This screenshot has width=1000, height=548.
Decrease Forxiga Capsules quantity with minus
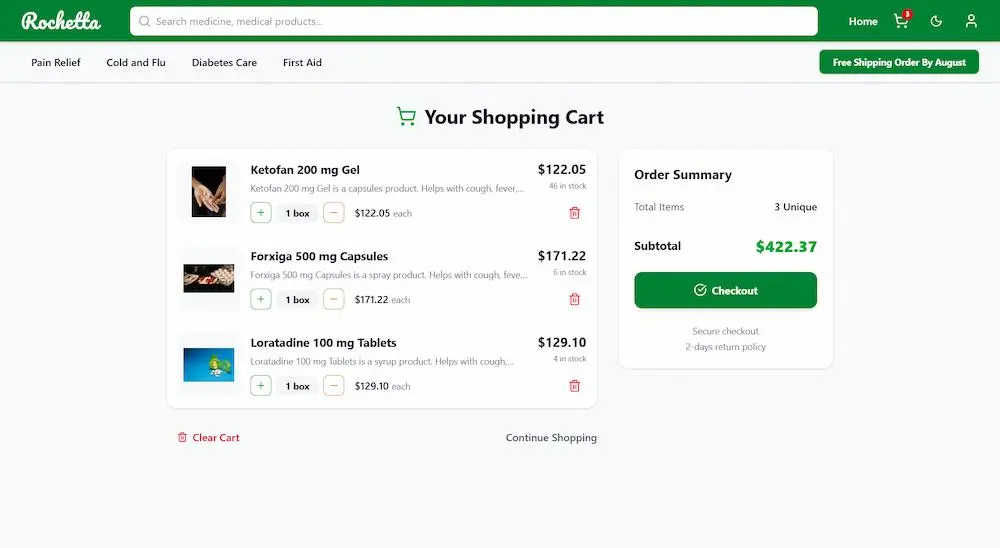(334, 299)
